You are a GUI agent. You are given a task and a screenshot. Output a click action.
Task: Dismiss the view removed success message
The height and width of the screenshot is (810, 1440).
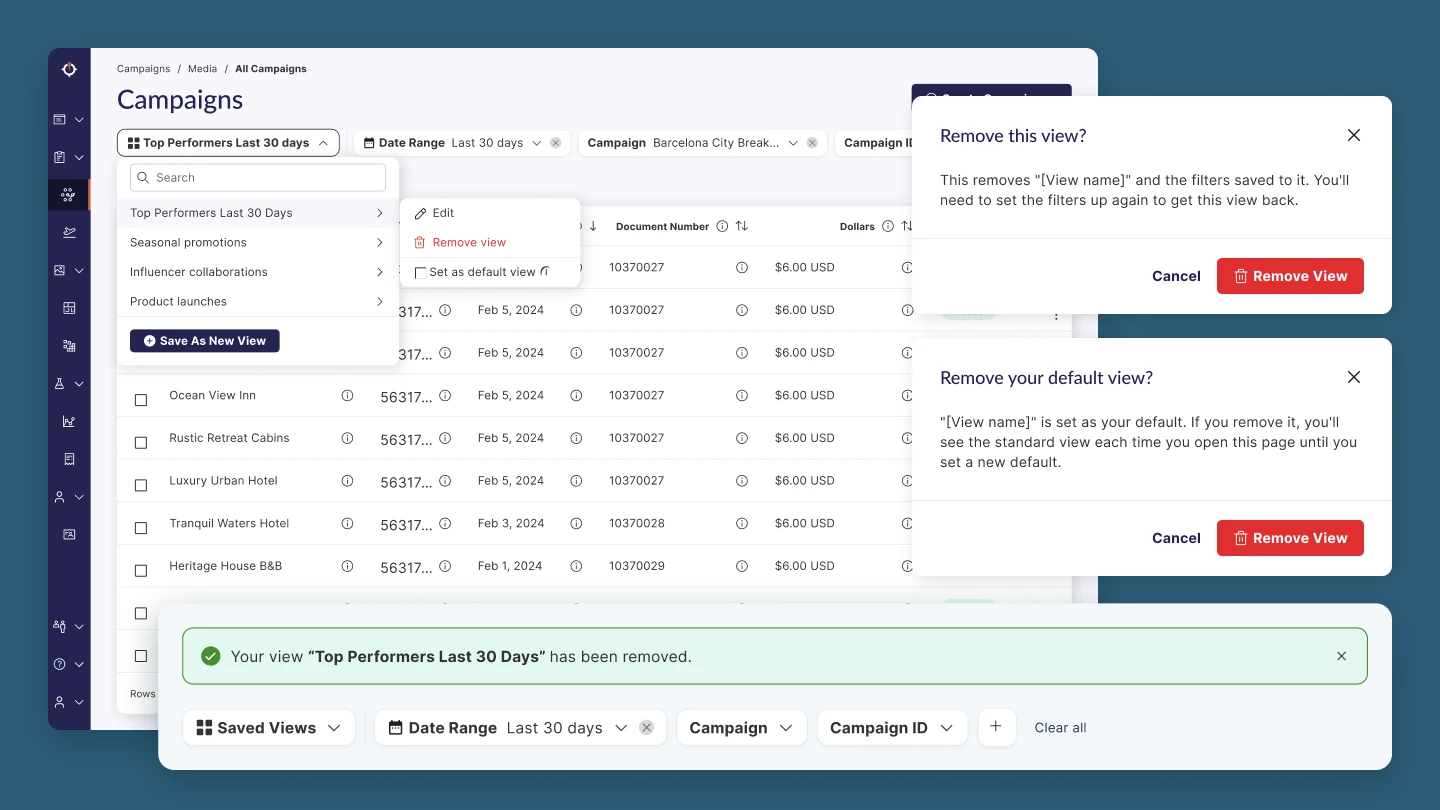[x=1342, y=656]
